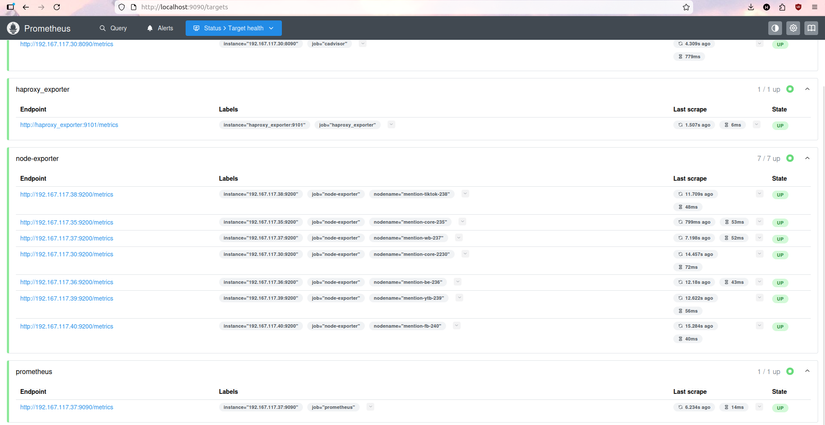Screen dimensions: 825x425
Task: Expand labels for mention-core-235 row
Action: [462, 221]
